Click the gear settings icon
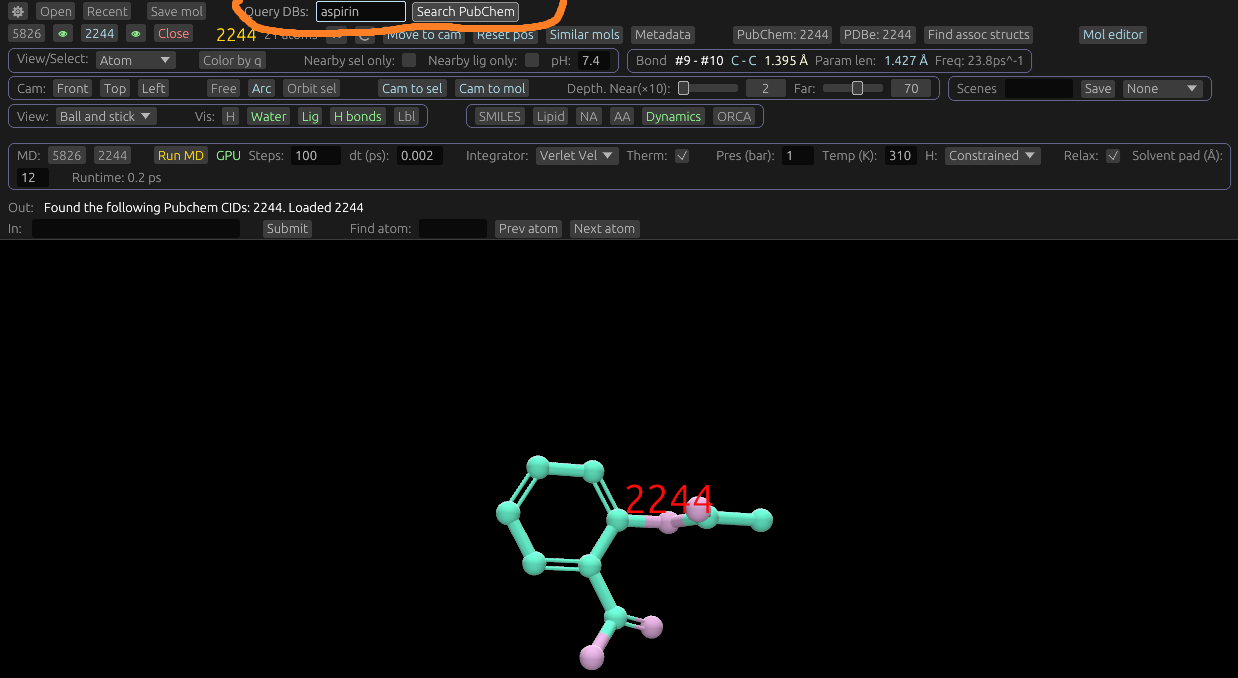 [x=17, y=11]
